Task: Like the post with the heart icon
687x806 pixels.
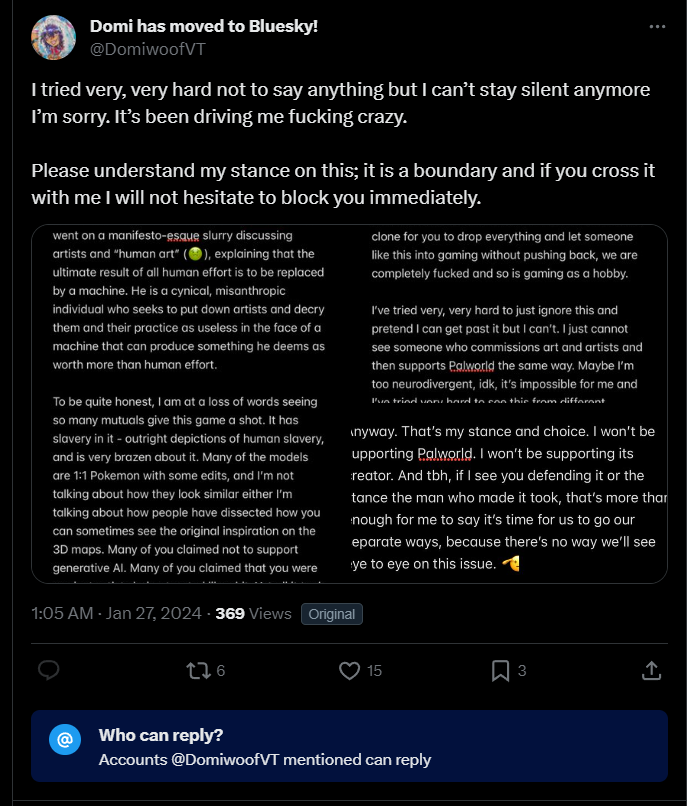Action: [350, 670]
